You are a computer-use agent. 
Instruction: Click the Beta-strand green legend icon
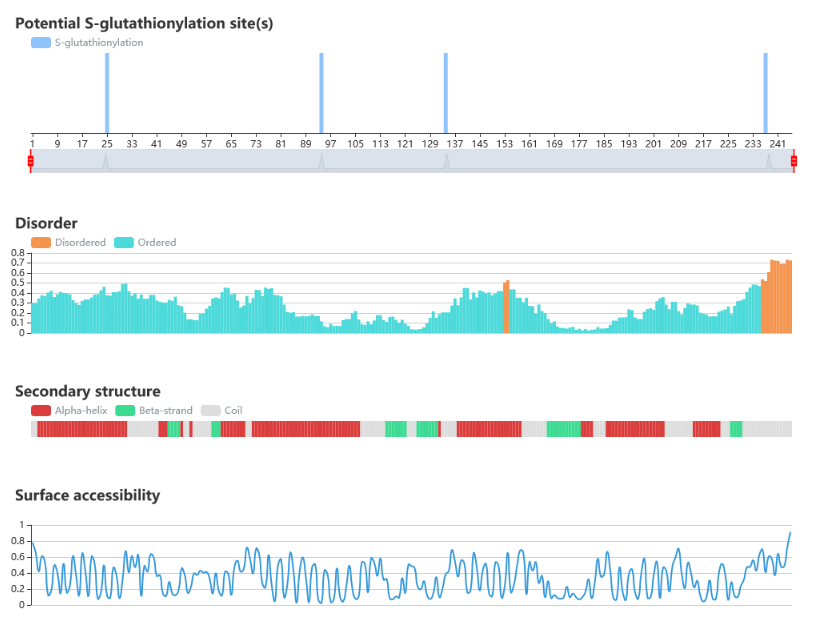coord(125,411)
